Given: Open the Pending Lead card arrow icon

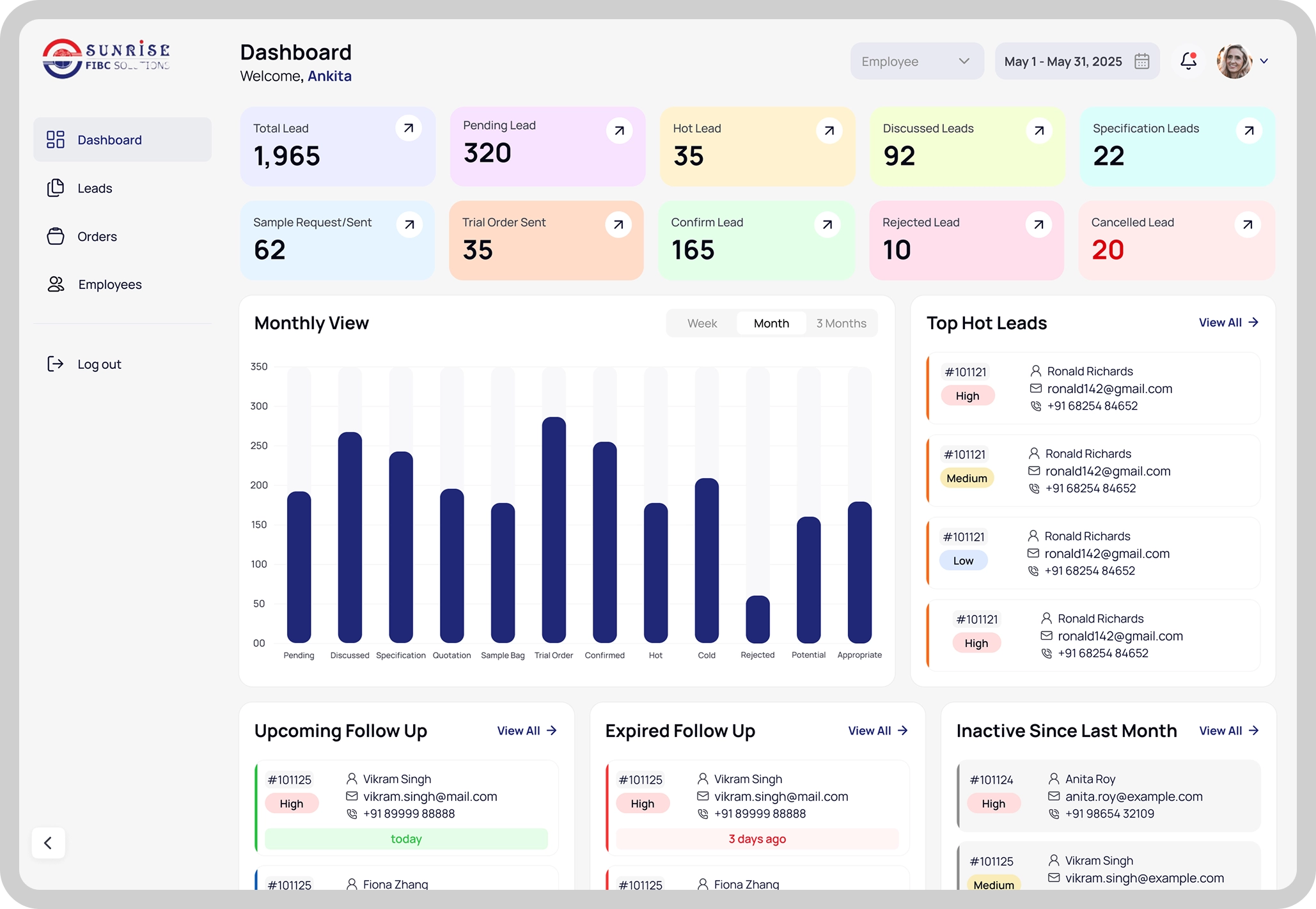Looking at the screenshot, I should pyautogui.click(x=619, y=131).
